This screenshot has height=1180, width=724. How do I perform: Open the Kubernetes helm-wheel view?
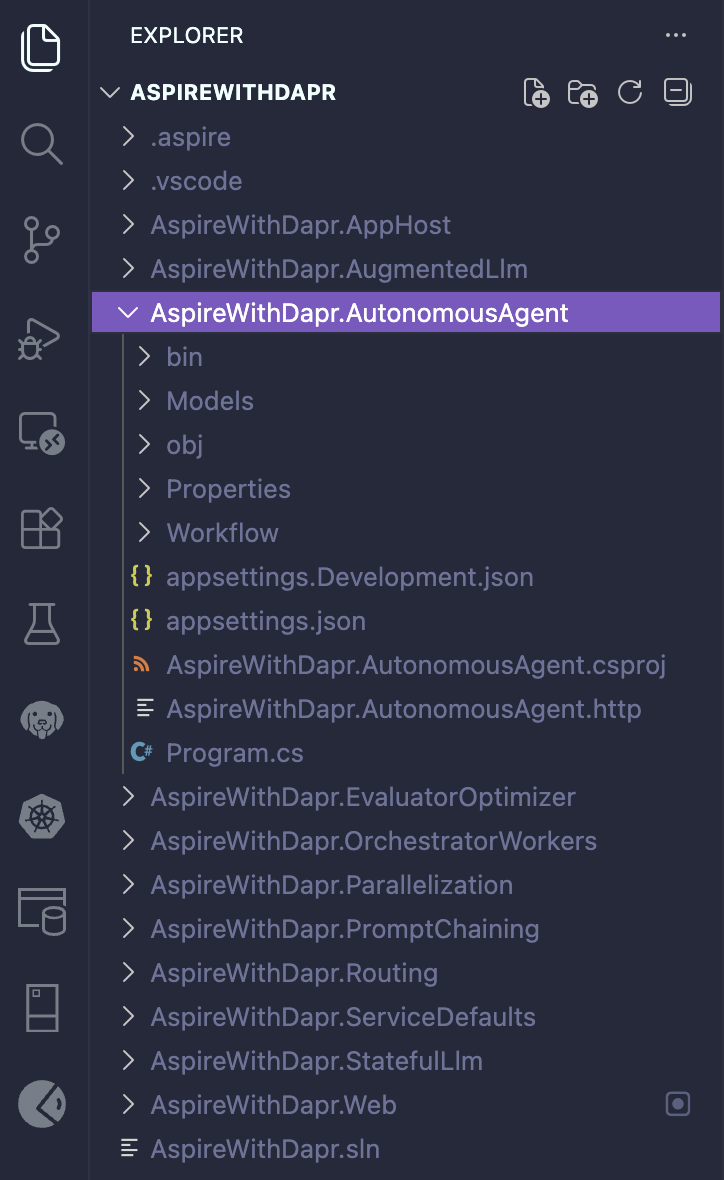coord(42,816)
